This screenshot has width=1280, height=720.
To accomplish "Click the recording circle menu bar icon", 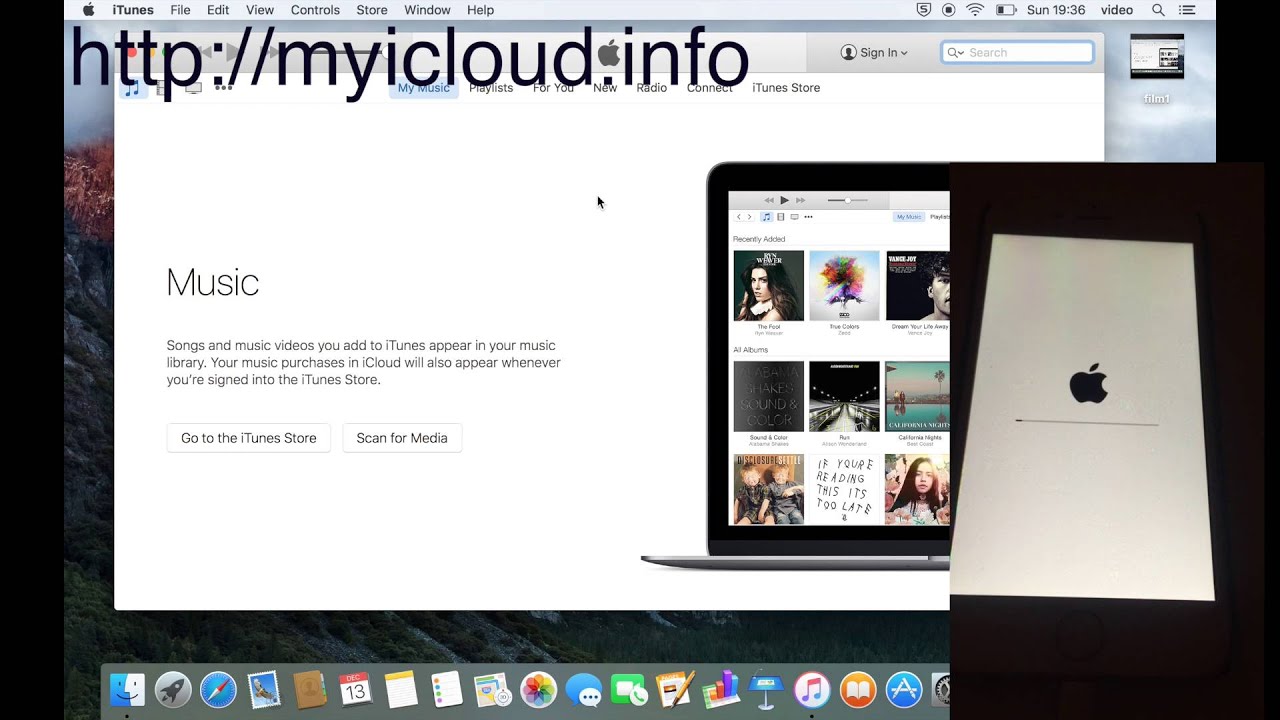I will pos(948,10).
